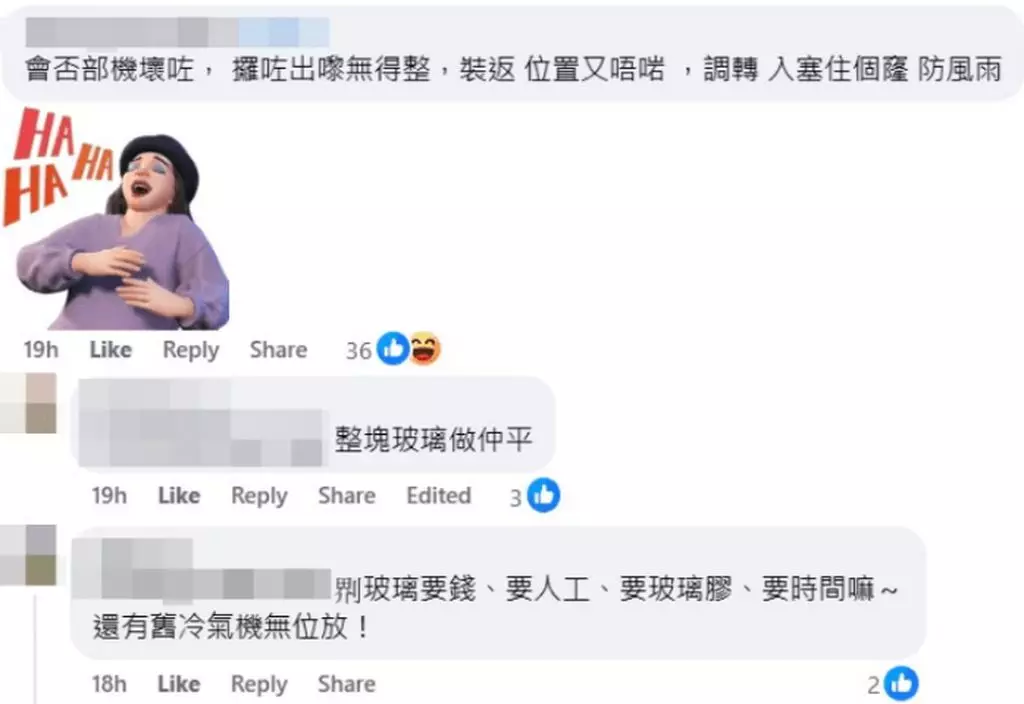Open first reply commenter's avatar
This screenshot has height=704, width=1024.
29,404
